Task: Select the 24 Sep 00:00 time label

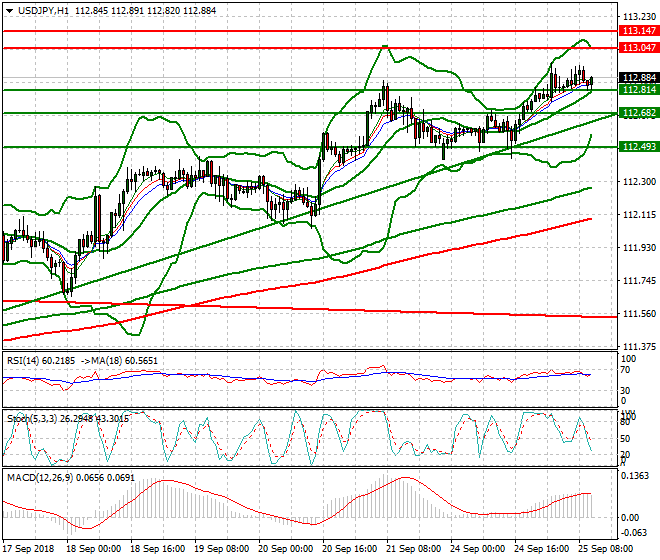Action: 477,549
